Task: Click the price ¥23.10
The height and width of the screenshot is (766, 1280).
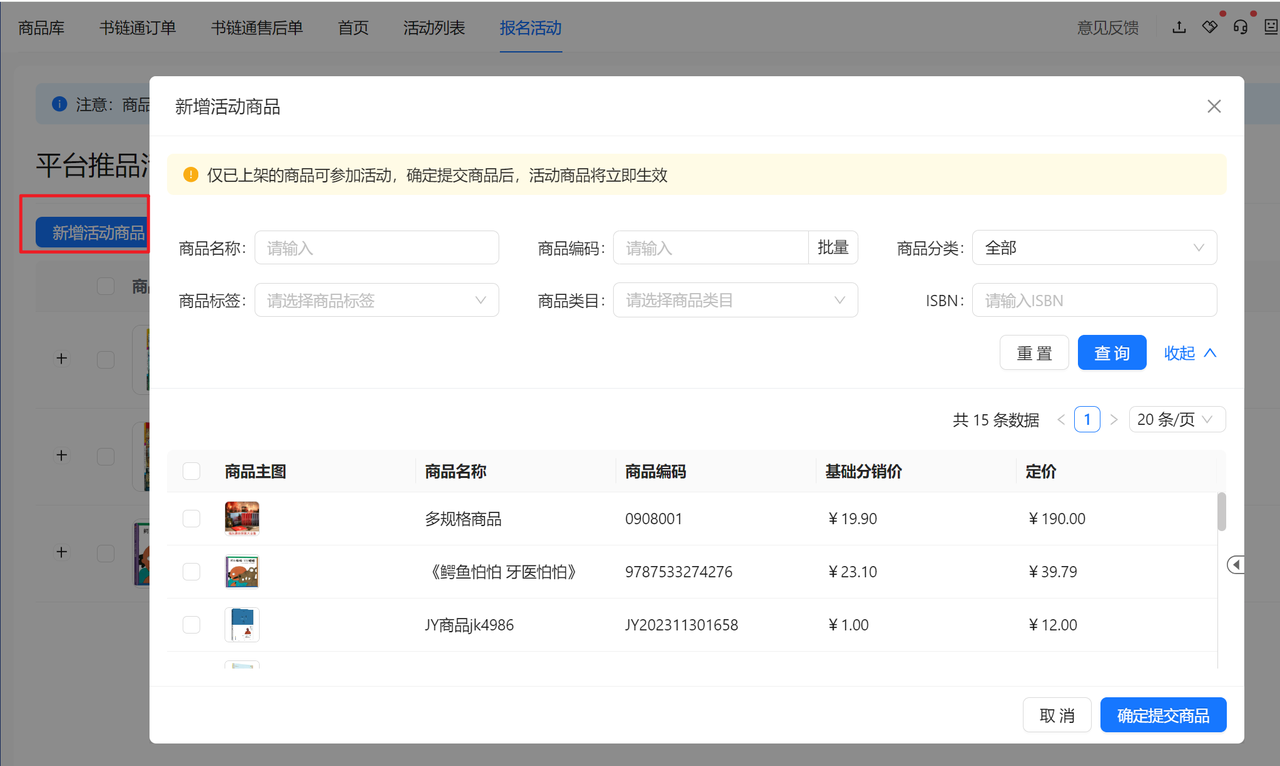Action: 853,572
